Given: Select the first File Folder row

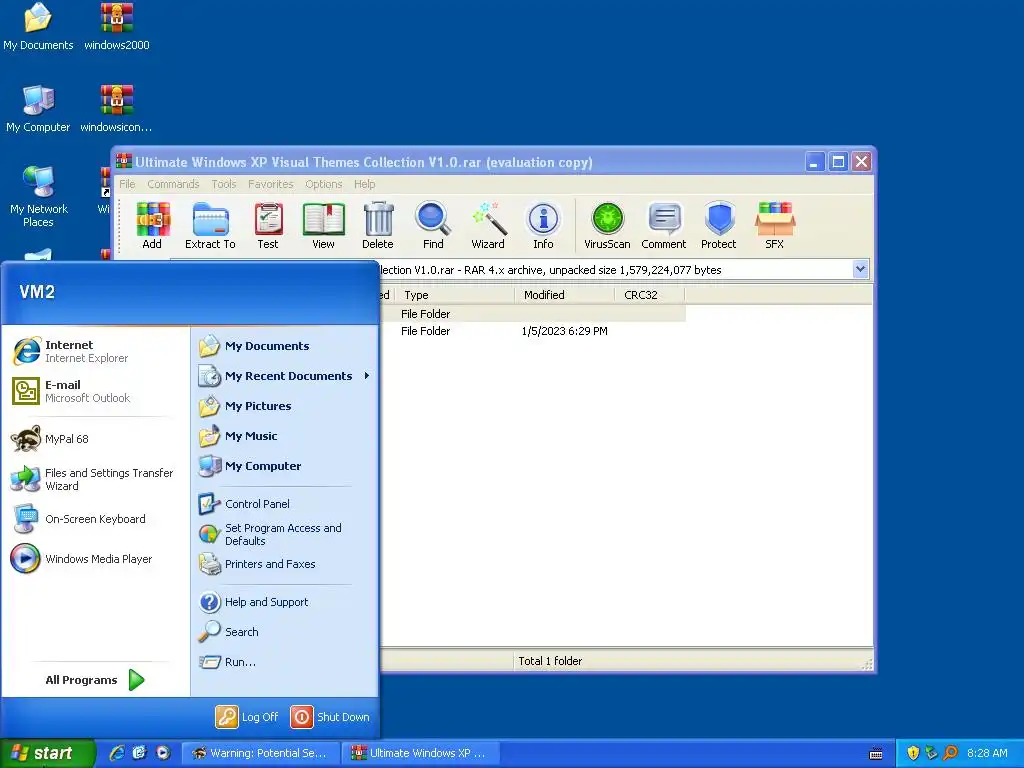Looking at the screenshot, I should point(532,314).
